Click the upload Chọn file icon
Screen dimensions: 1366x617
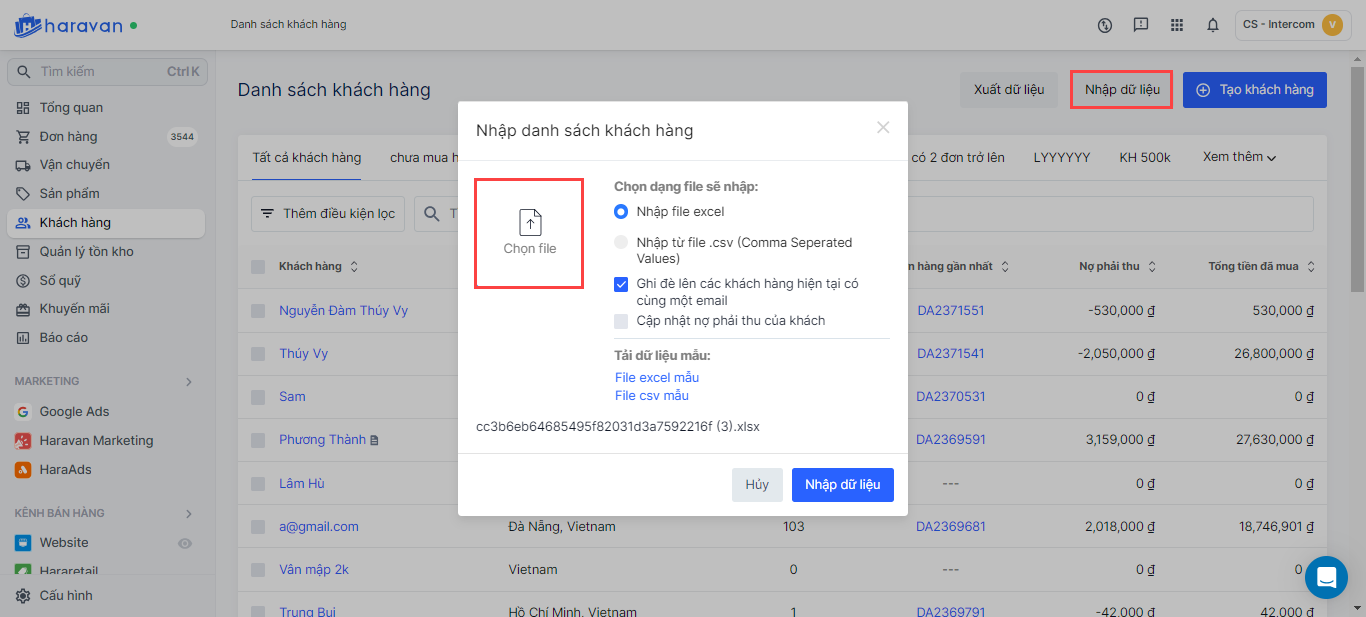[529, 223]
